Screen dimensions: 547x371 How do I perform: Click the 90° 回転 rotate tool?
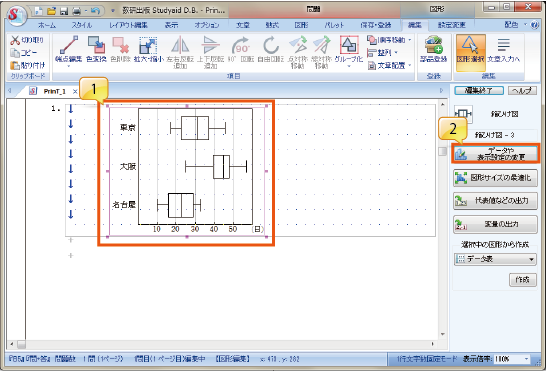coord(241,49)
